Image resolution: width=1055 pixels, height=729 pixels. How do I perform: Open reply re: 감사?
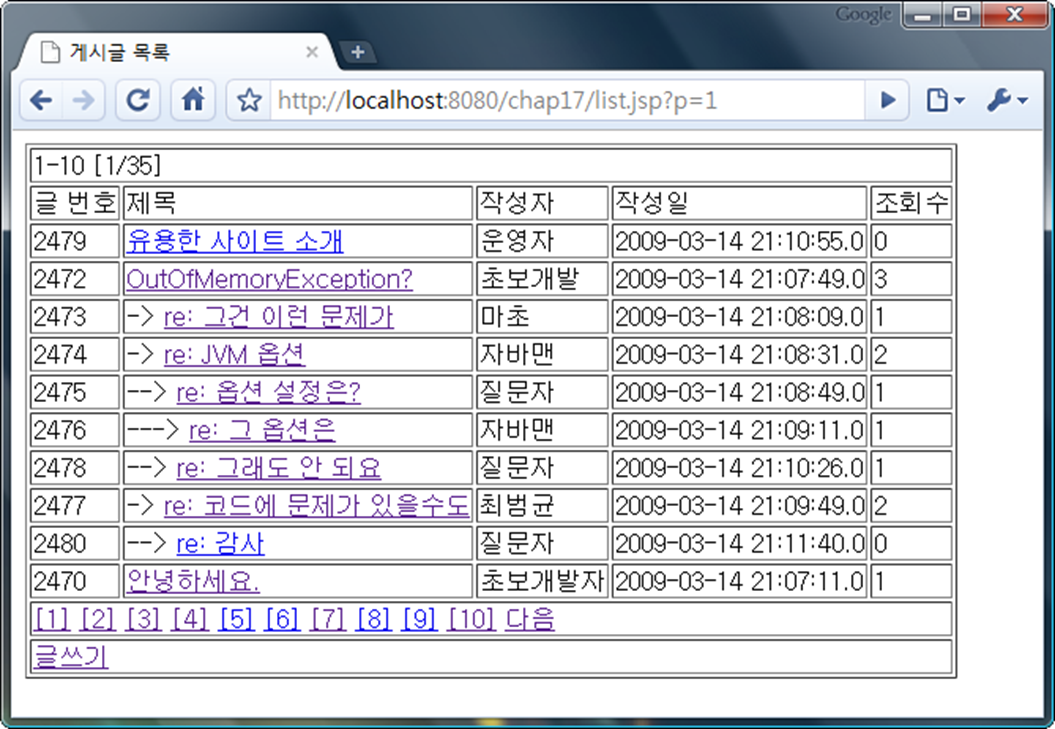point(220,543)
